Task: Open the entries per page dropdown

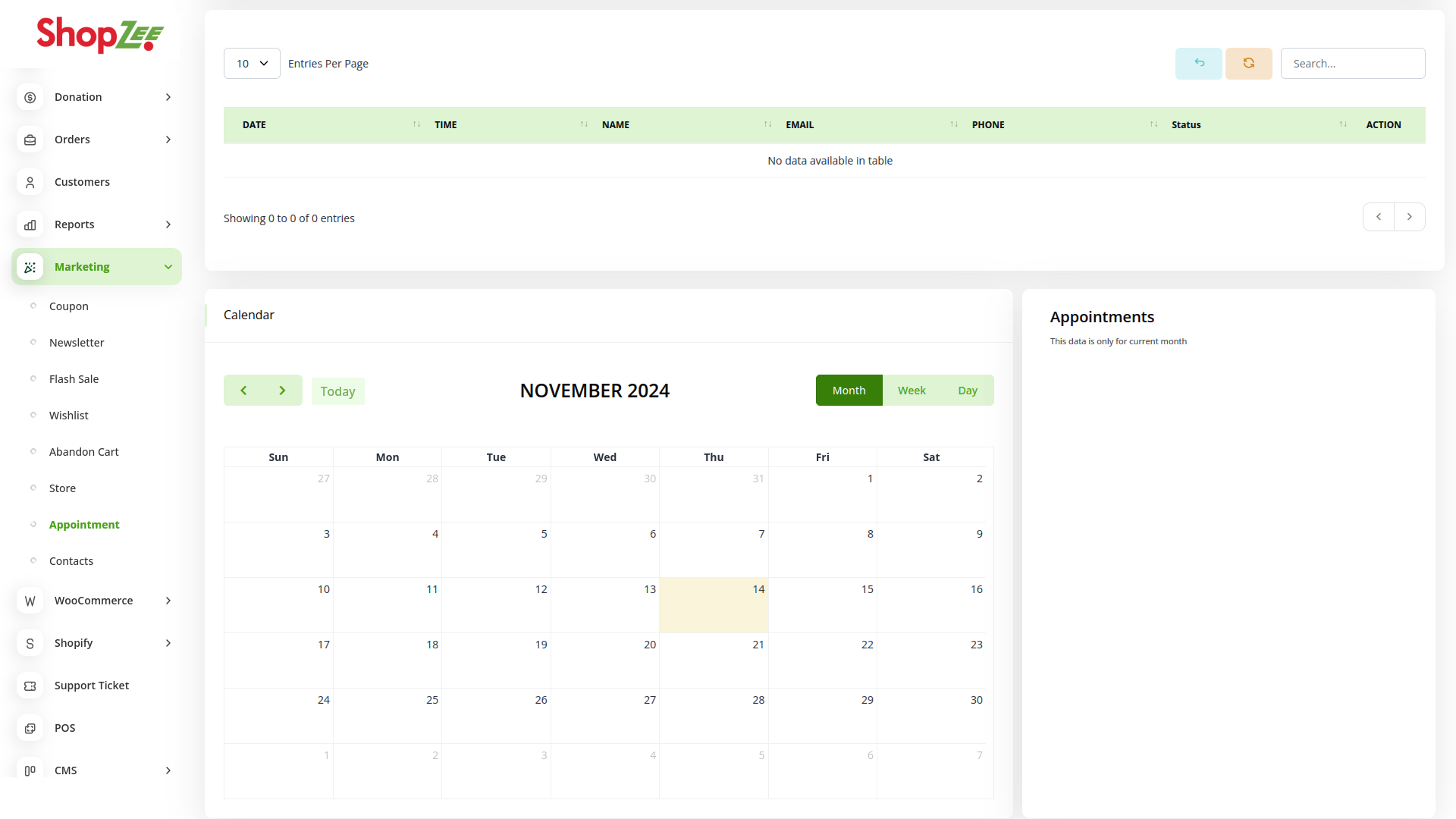Action: click(252, 64)
